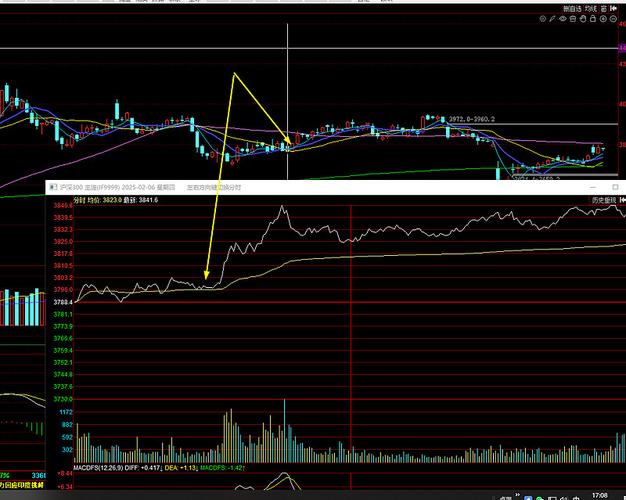Open the hexagon settings icon in chart toolbar
This screenshot has width=626, height=500.
[x=543, y=19]
